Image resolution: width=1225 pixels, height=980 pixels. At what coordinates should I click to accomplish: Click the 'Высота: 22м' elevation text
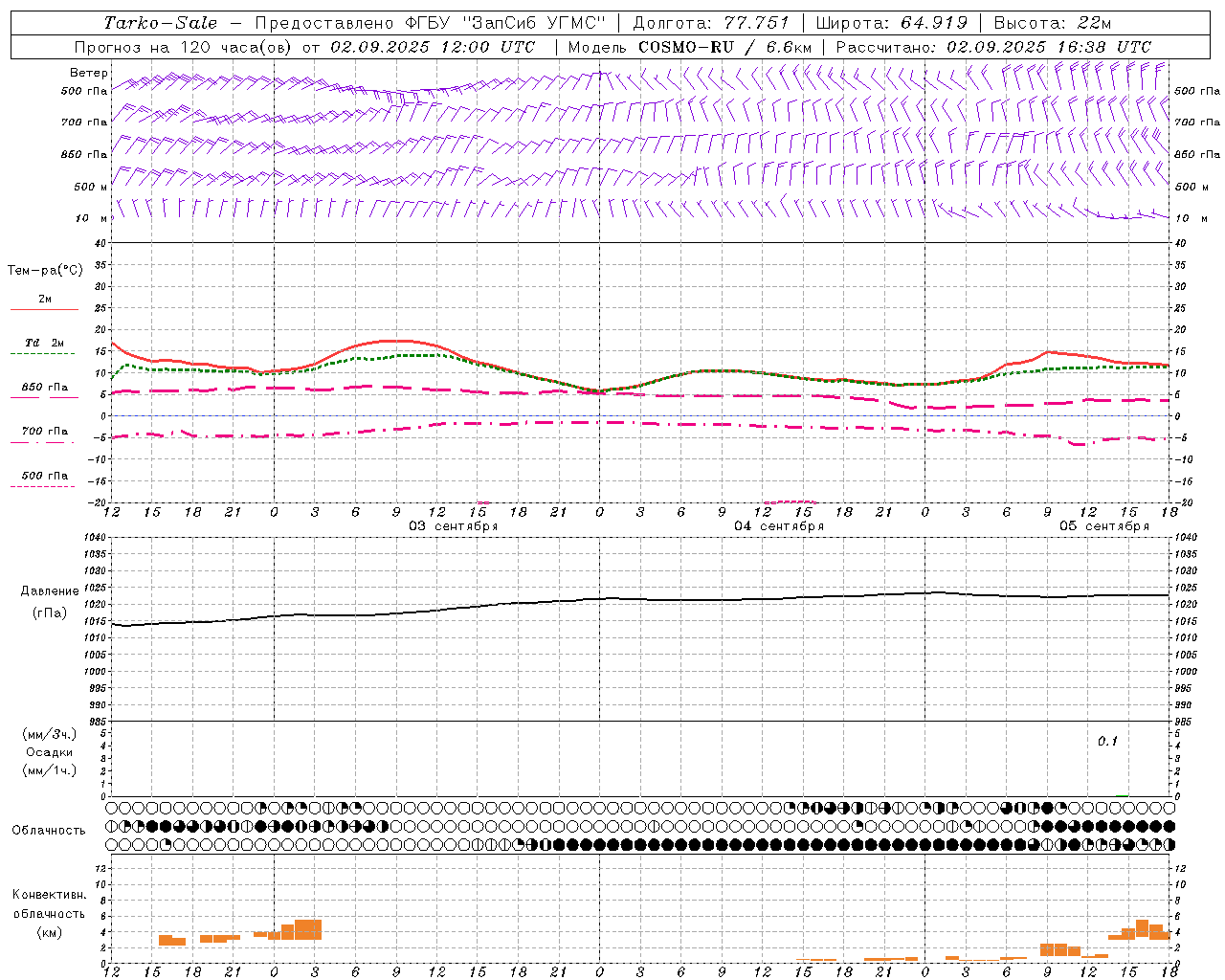tap(1053, 23)
